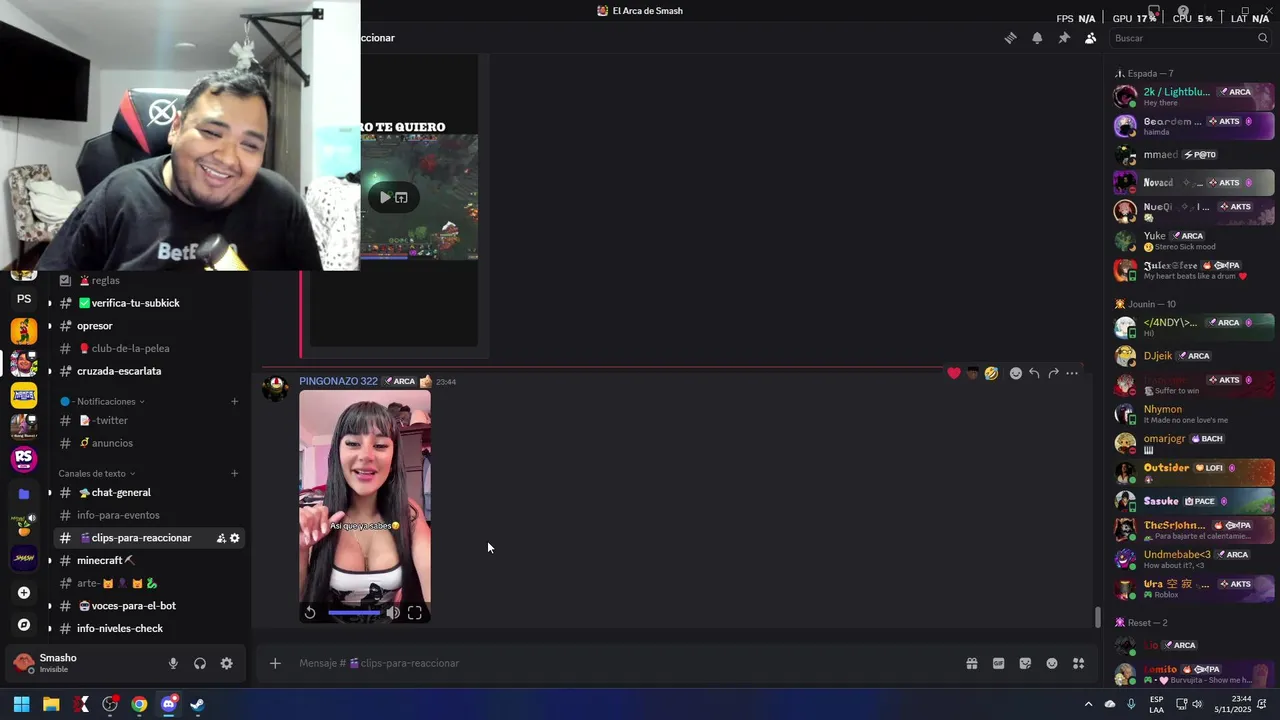Open Windows Start menu
This screenshot has width=1280, height=720.
coord(21,704)
